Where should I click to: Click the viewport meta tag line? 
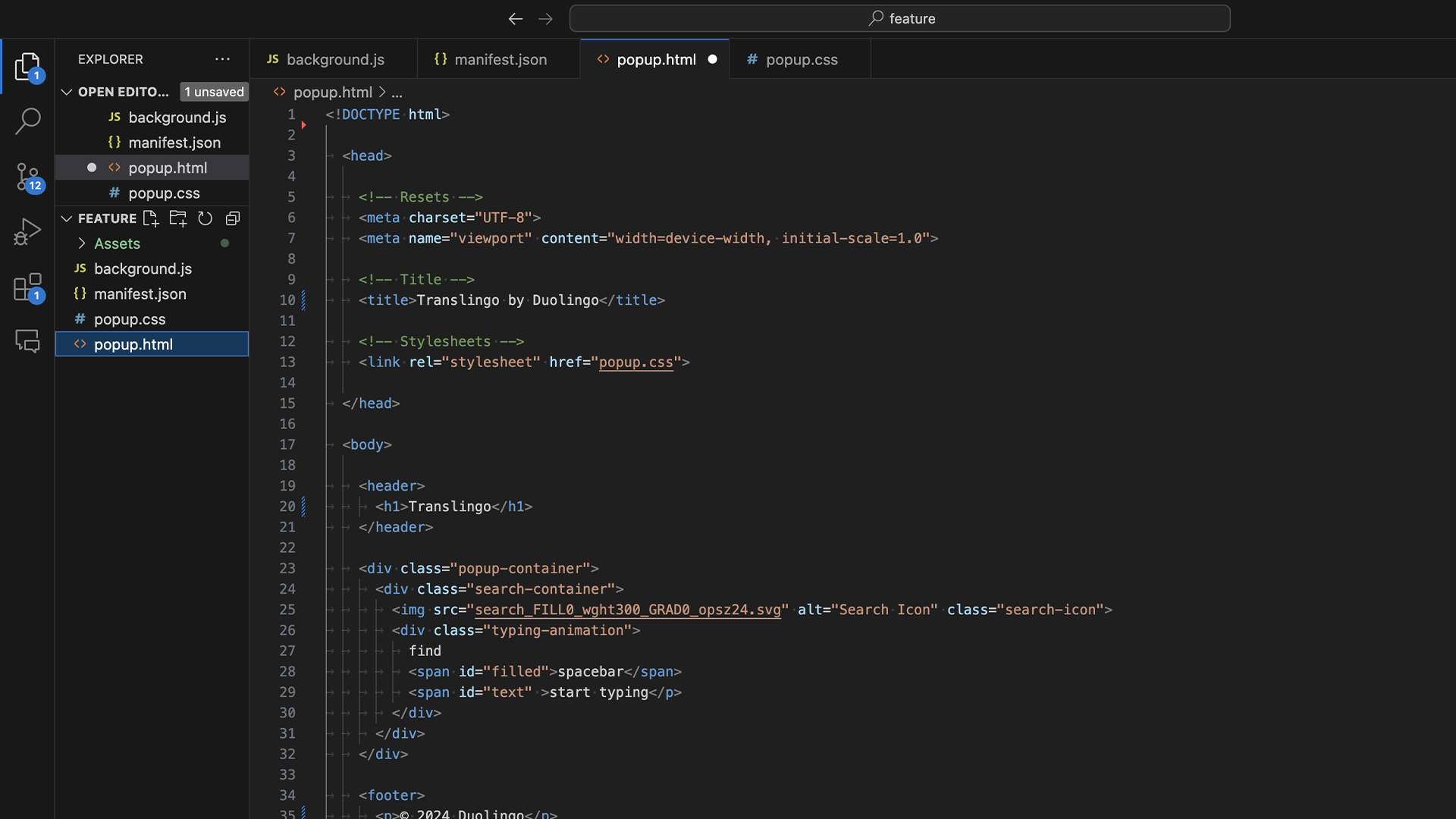(x=648, y=238)
